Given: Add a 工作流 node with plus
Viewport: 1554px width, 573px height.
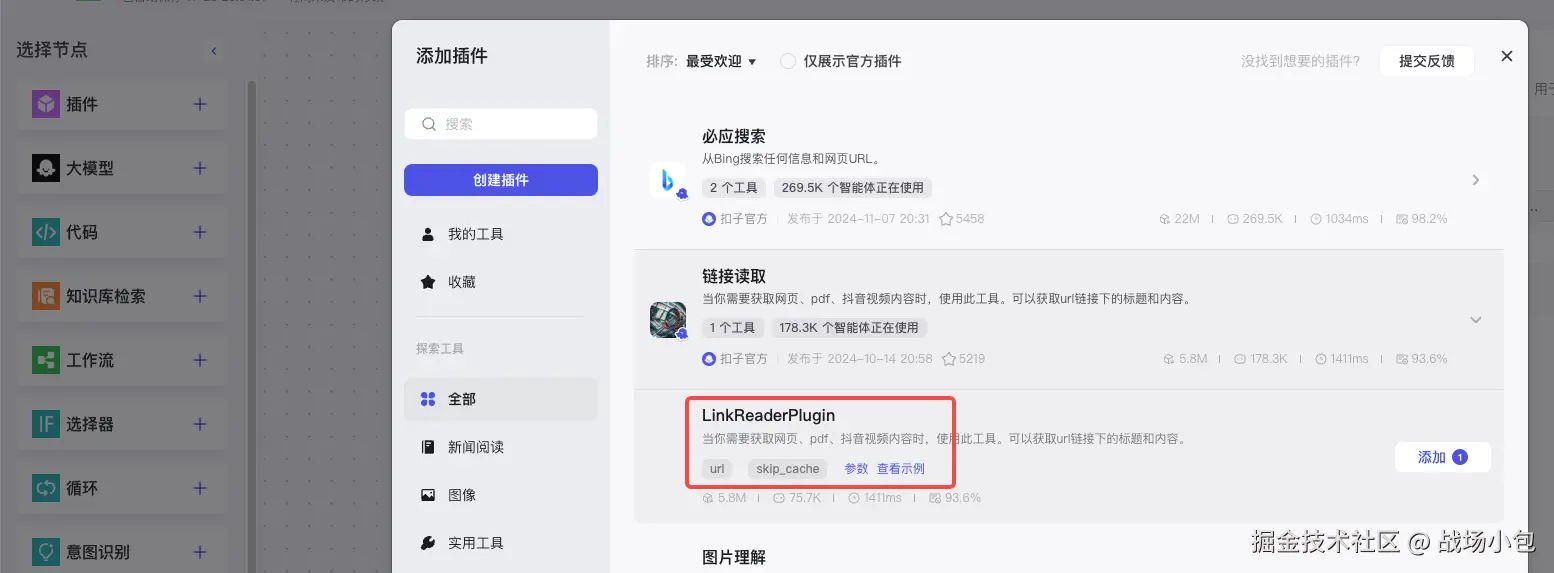Looking at the screenshot, I should (x=200, y=360).
